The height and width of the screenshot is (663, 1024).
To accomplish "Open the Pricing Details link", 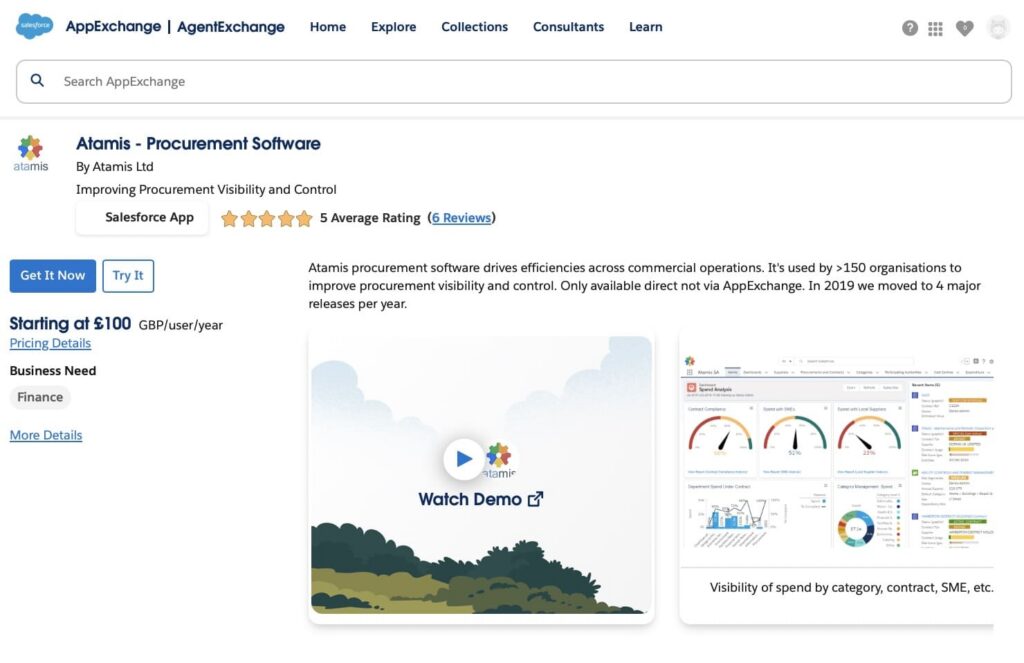I will 50,343.
